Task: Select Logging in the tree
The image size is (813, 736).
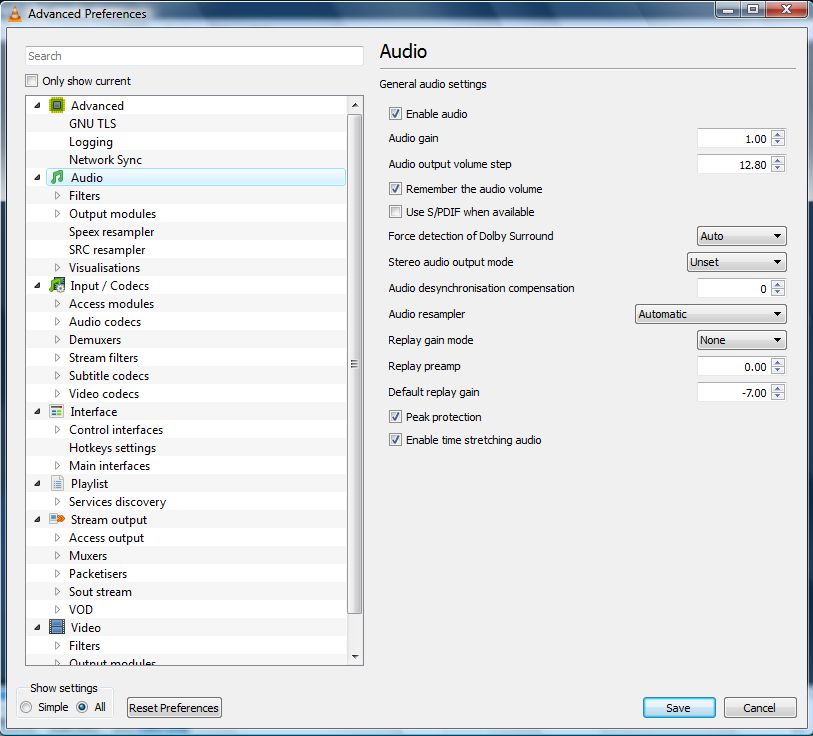Action: coord(91,142)
